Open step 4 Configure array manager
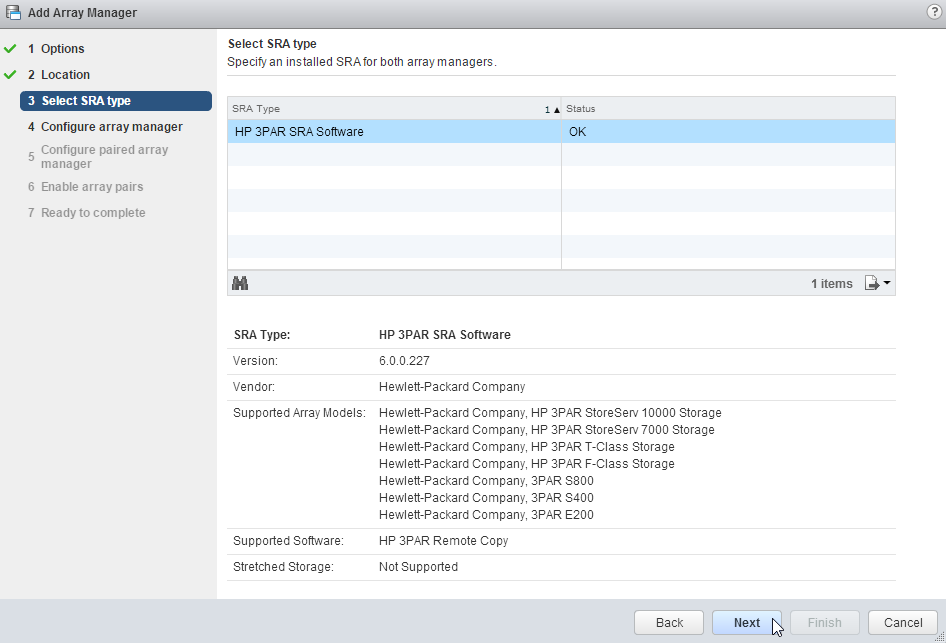946x643 pixels. [x=105, y=127]
